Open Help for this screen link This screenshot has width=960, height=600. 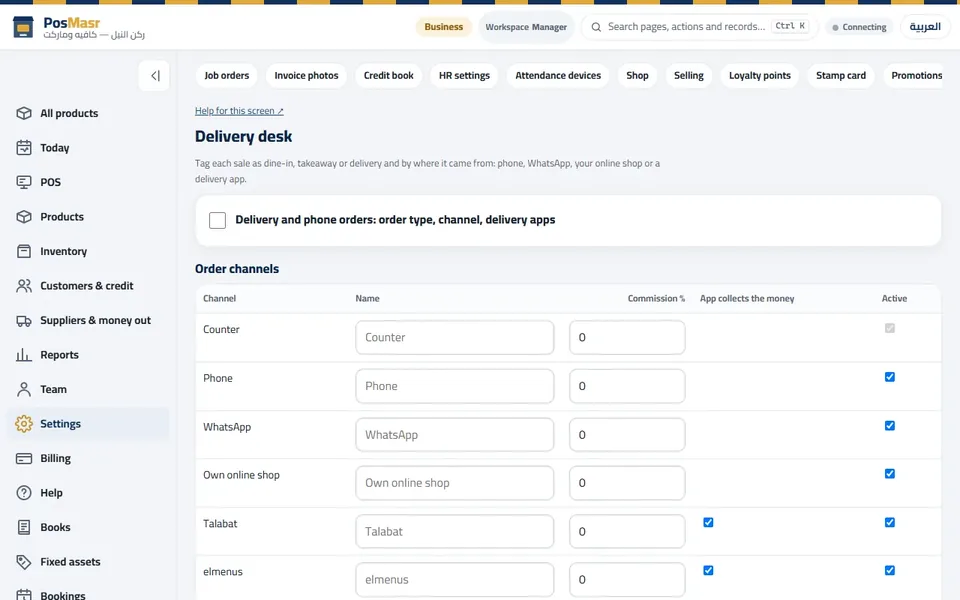coord(239,111)
